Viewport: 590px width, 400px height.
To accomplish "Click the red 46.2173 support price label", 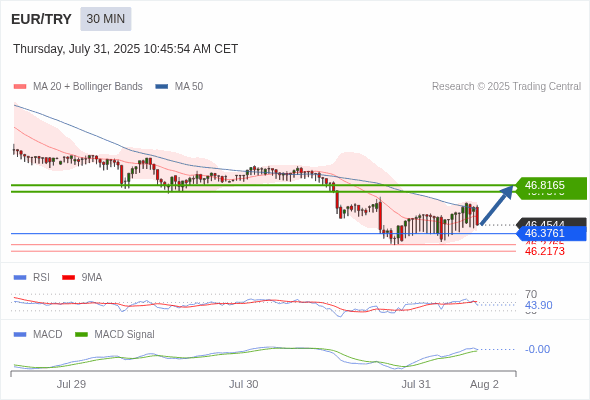I will click(545, 251).
